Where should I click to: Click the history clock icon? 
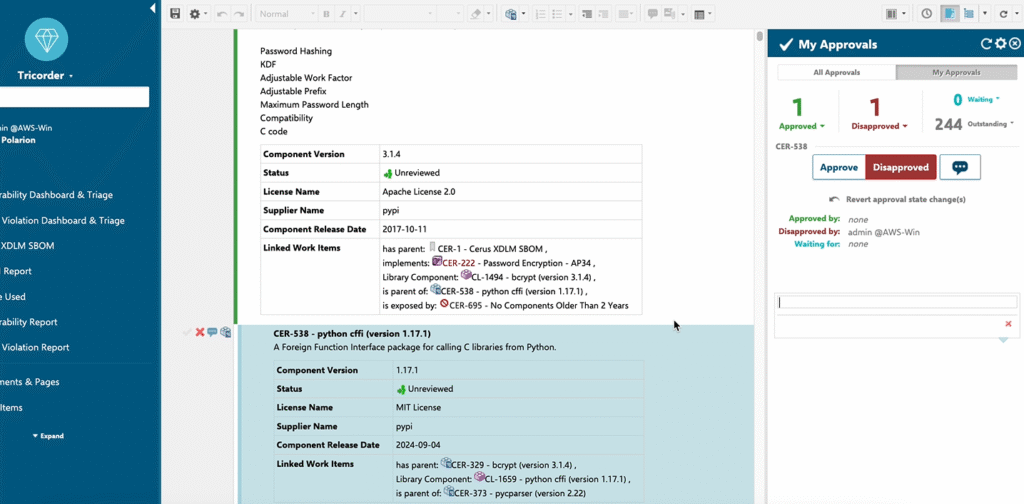coord(926,14)
